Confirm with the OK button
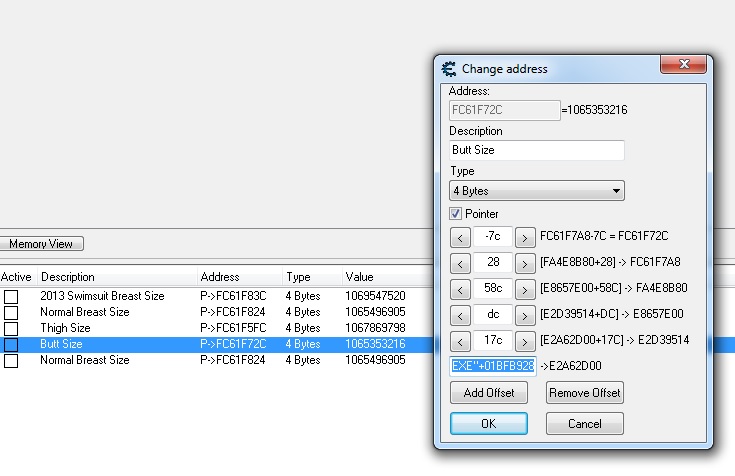 point(489,423)
